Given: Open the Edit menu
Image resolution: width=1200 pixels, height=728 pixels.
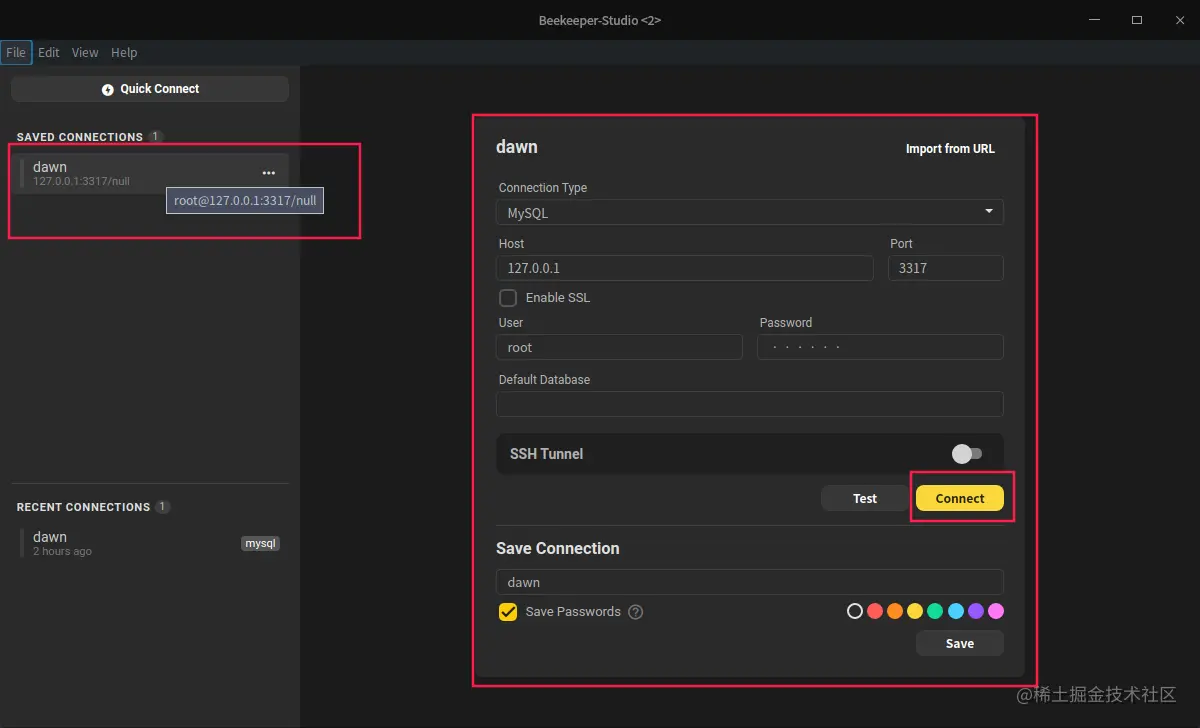Looking at the screenshot, I should coord(49,53).
